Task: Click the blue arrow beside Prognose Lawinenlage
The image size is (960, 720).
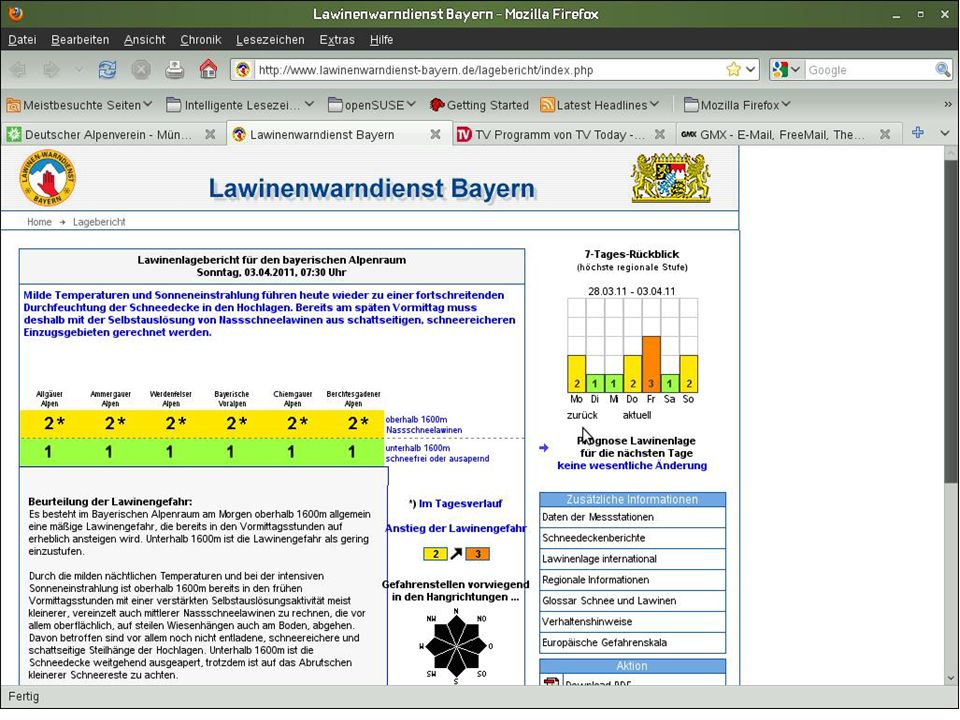Action: [544, 448]
